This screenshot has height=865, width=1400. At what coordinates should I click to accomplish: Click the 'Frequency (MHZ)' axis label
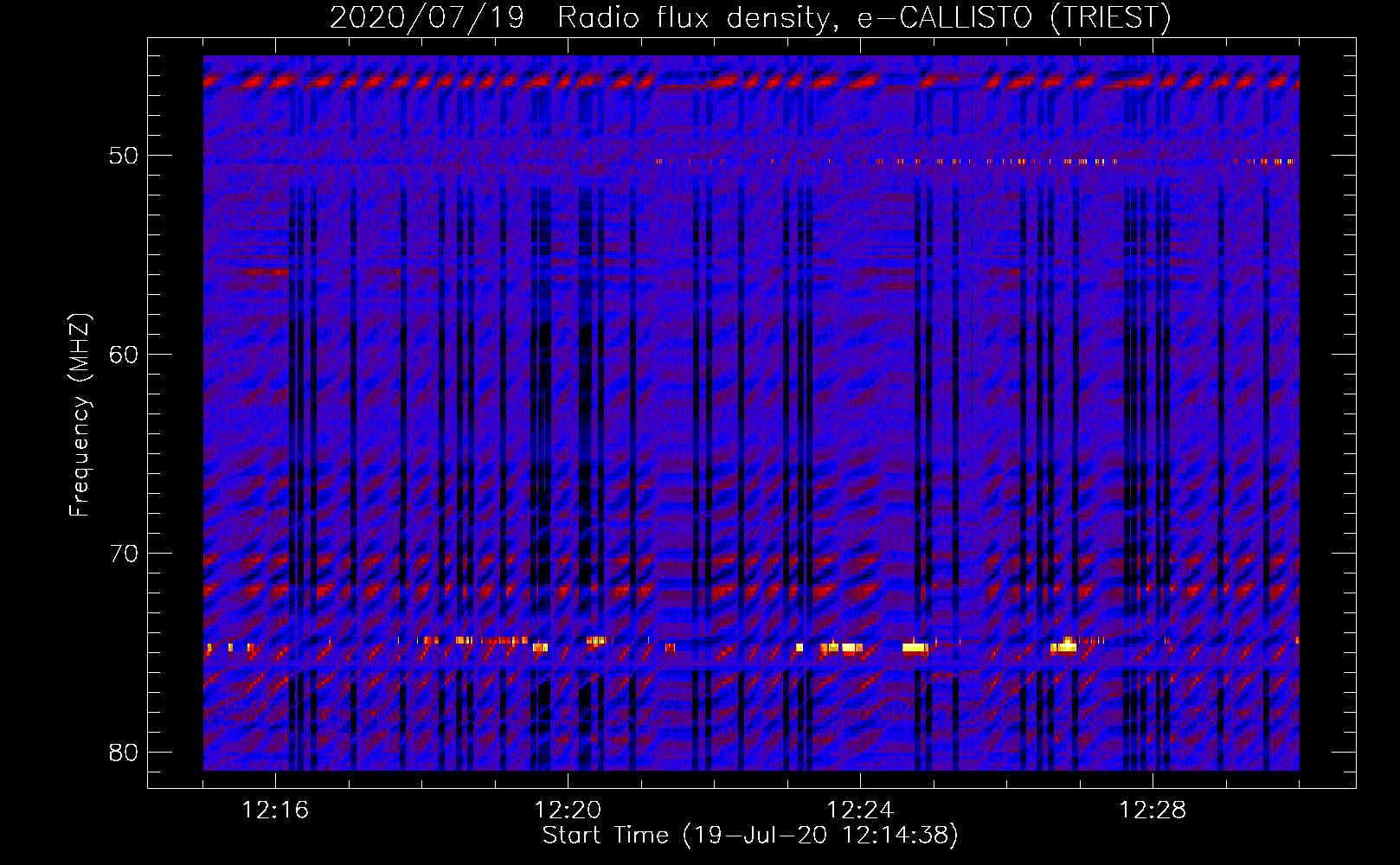point(79,415)
